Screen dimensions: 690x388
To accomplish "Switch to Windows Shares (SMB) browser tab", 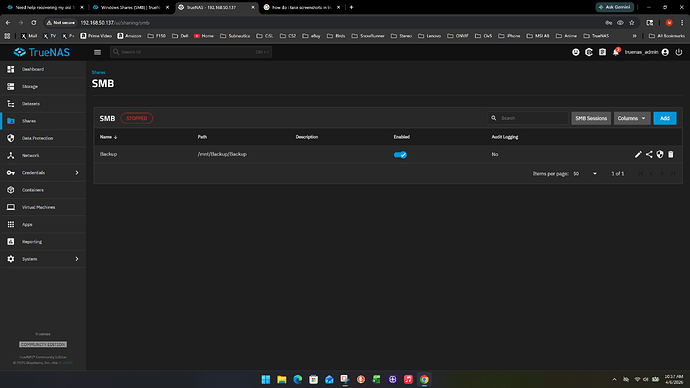I will point(130,7).
